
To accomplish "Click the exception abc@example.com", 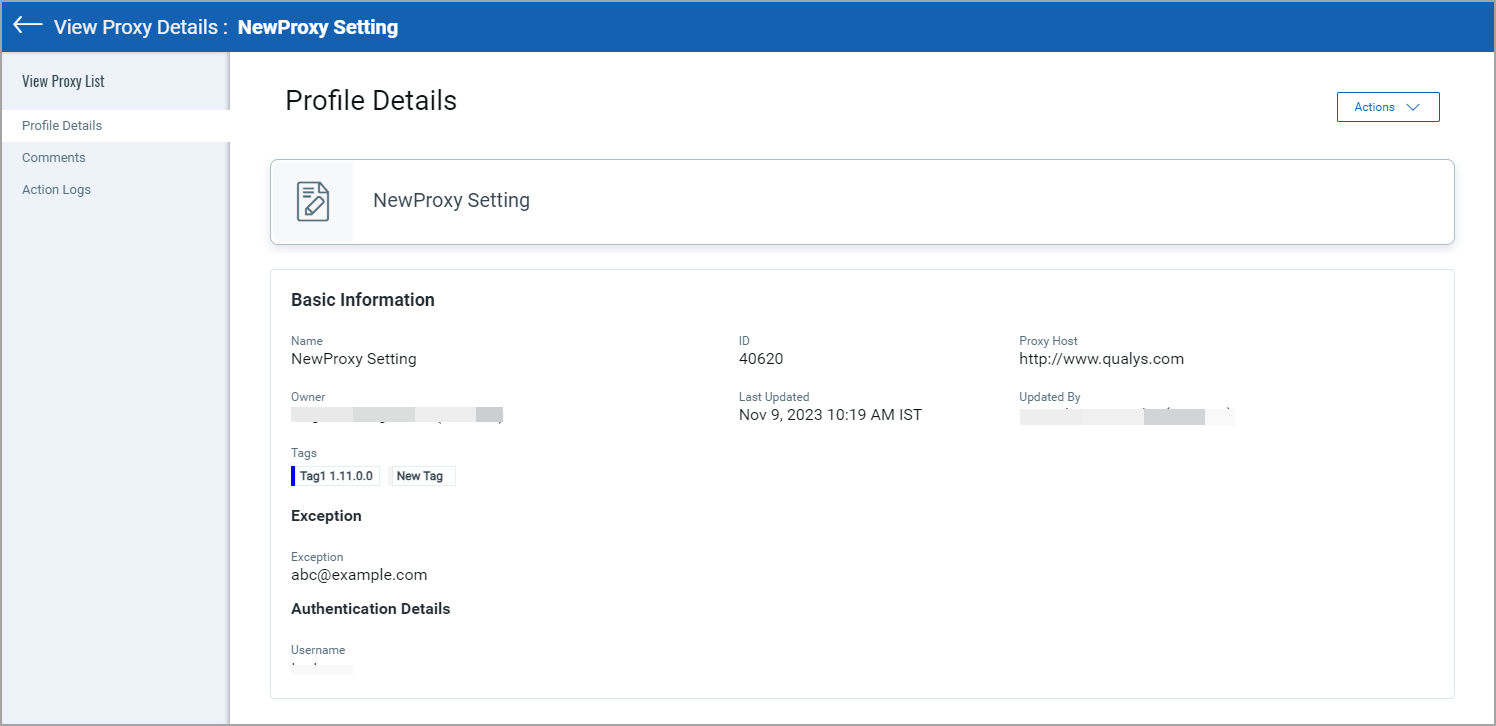I will click(359, 575).
